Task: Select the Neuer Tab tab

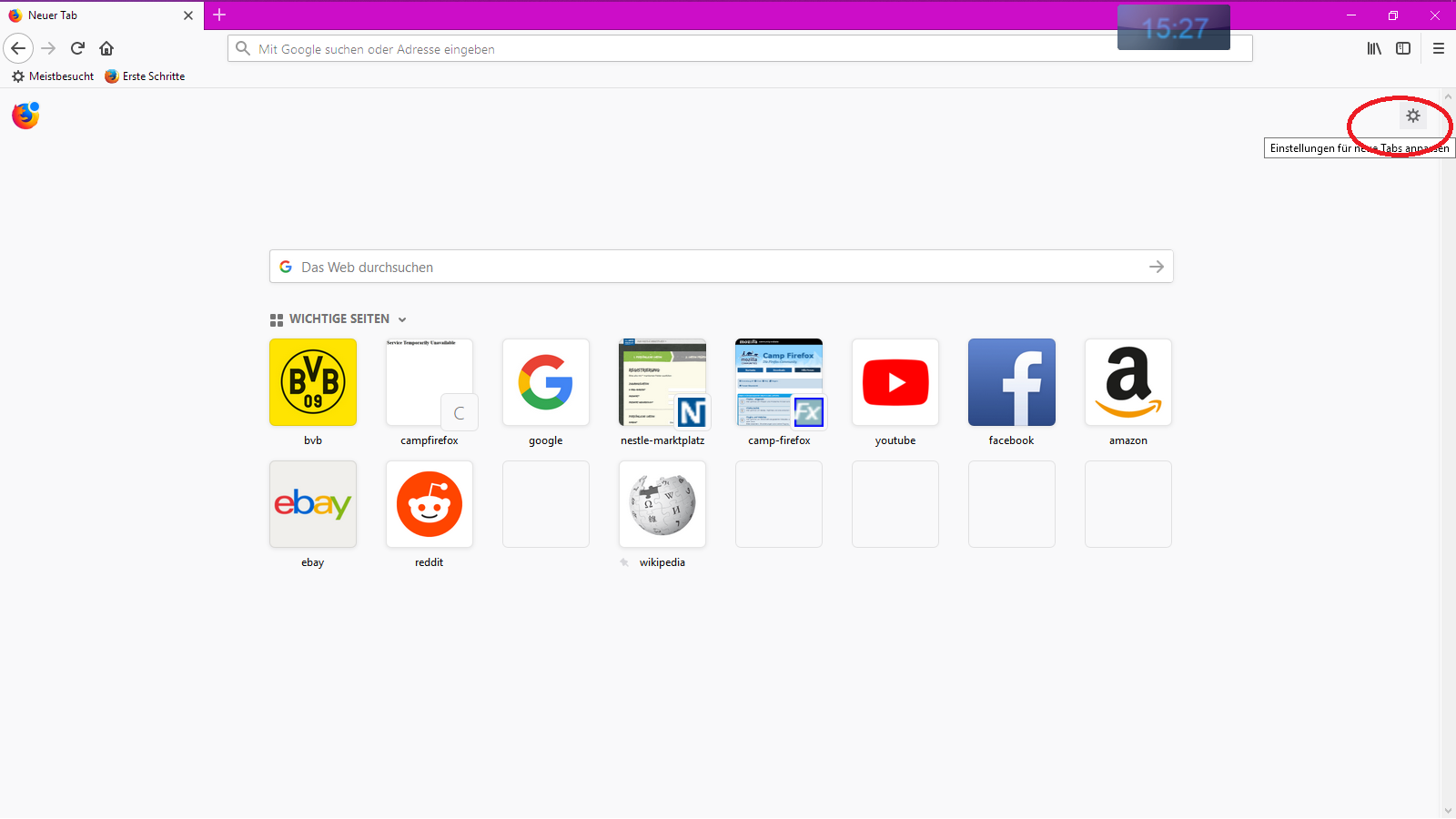Action: click(x=102, y=15)
